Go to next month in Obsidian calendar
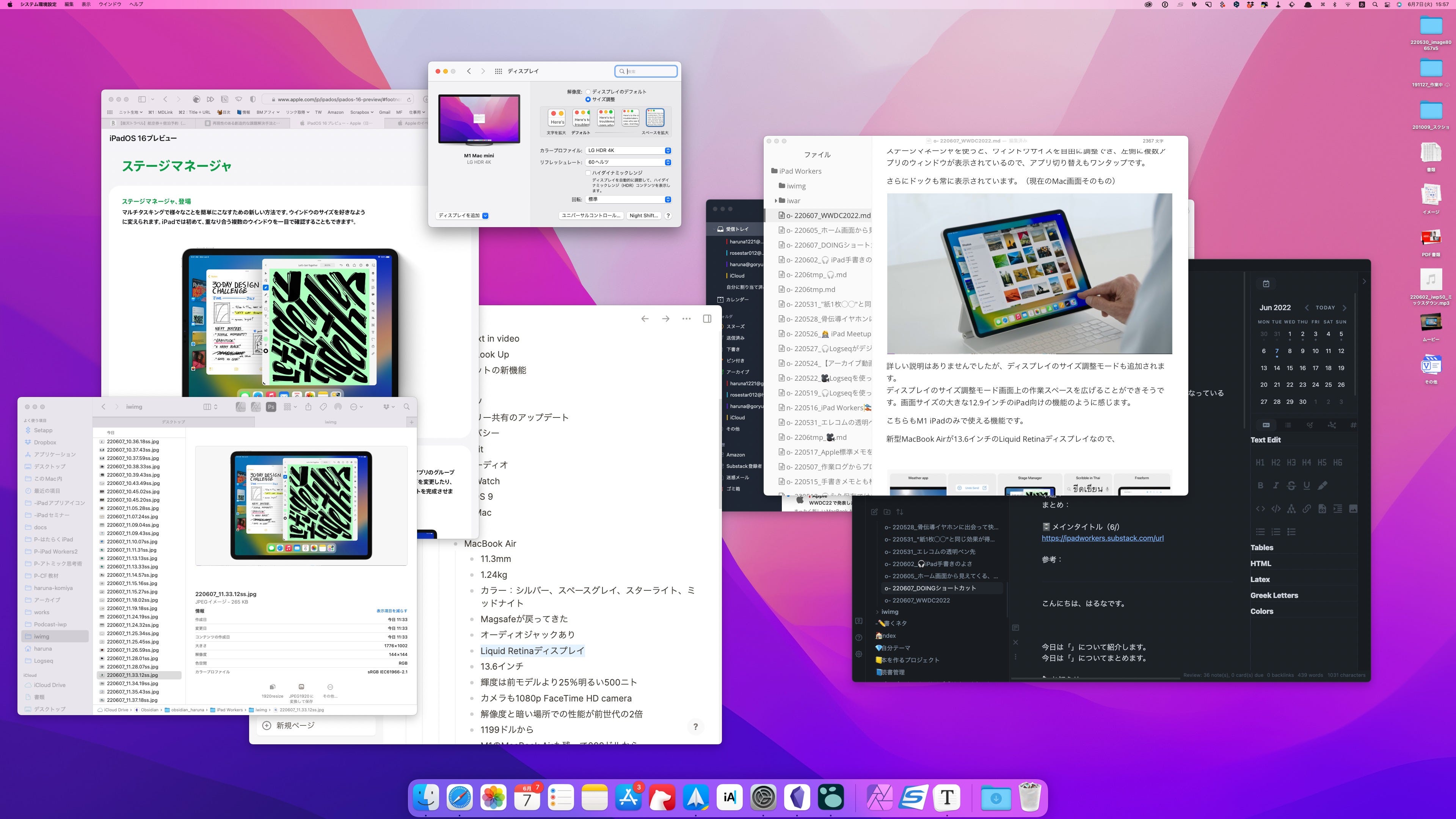This screenshot has height=819, width=1456. point(1345,308)
